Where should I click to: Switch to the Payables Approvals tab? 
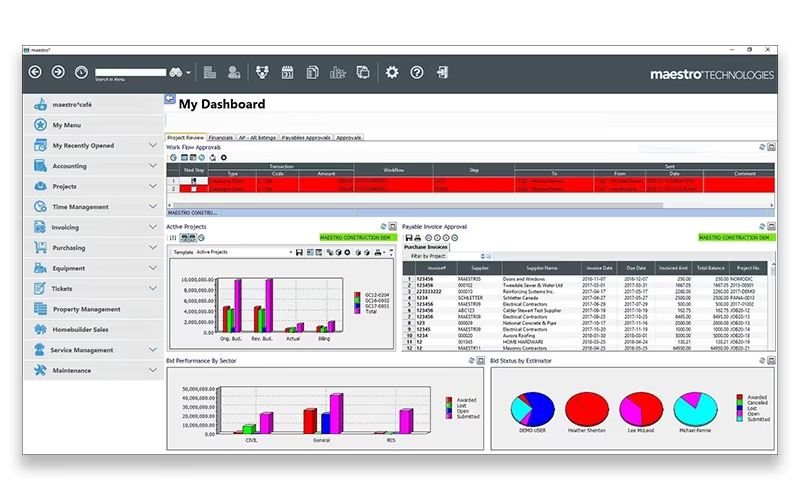(x=306, y=137)
